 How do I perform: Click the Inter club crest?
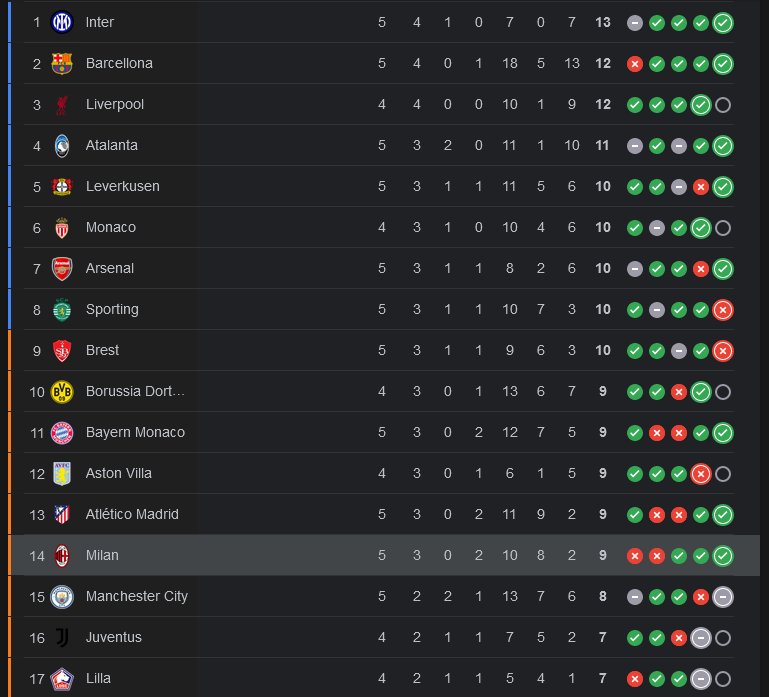click(x=62, y=22)
